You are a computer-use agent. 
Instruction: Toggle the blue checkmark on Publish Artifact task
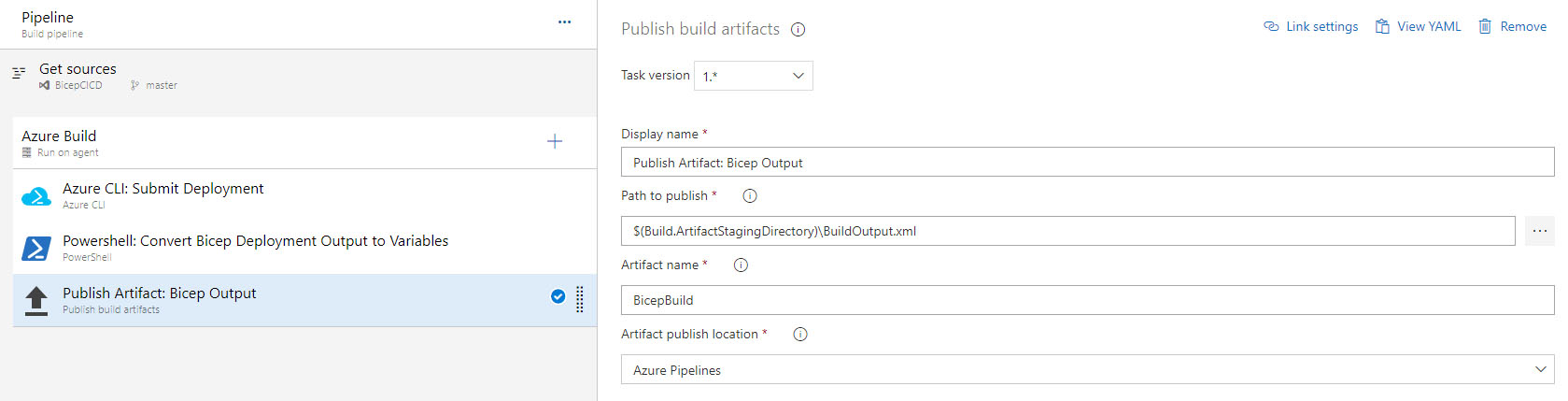(x=558, y=297)
